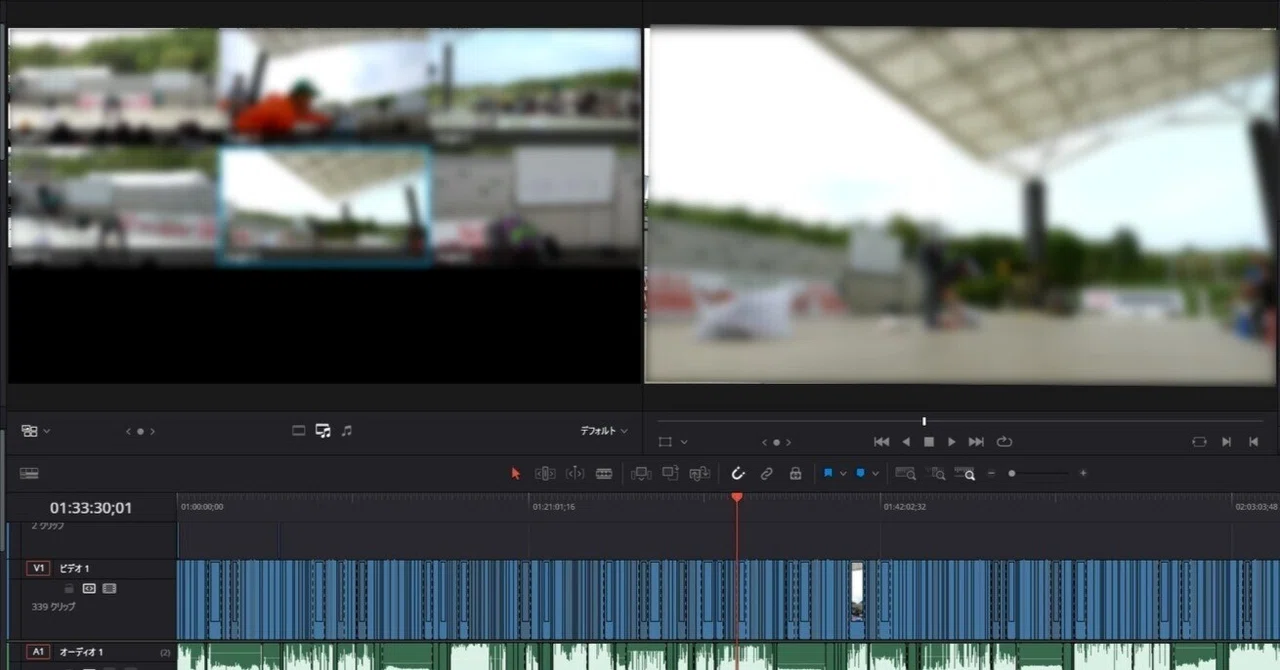
Task: Open the デフォルト dropdown in source viewer
Action: tap(604, 431)
